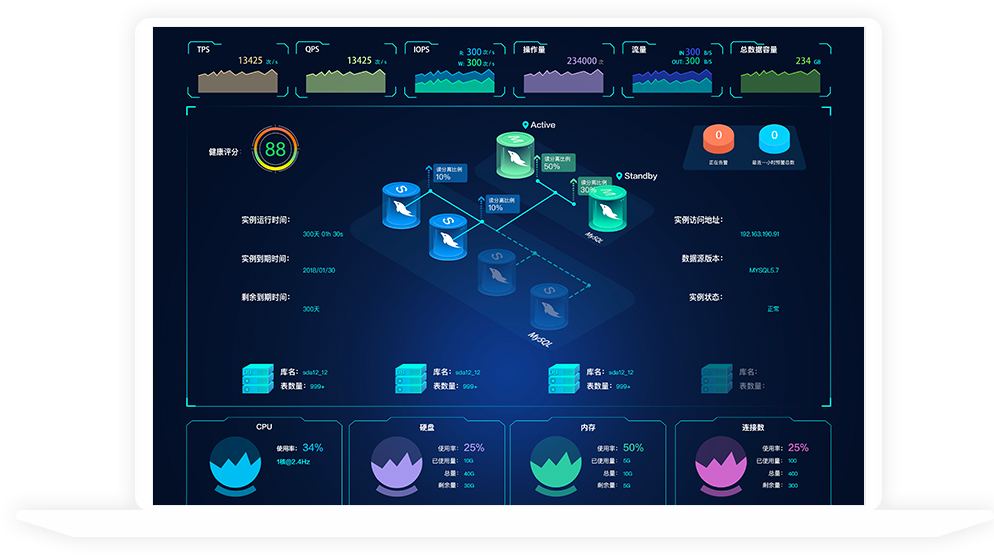
Task: Click the instance address 192.163.190.91
Action: click(x=759, y=234)
